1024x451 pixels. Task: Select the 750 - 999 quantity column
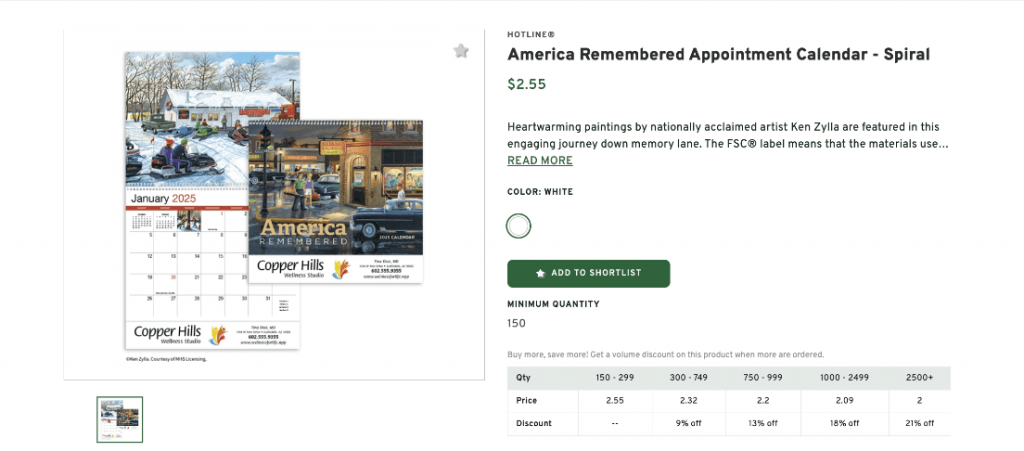pyautogui.click(x=765, y=378)
